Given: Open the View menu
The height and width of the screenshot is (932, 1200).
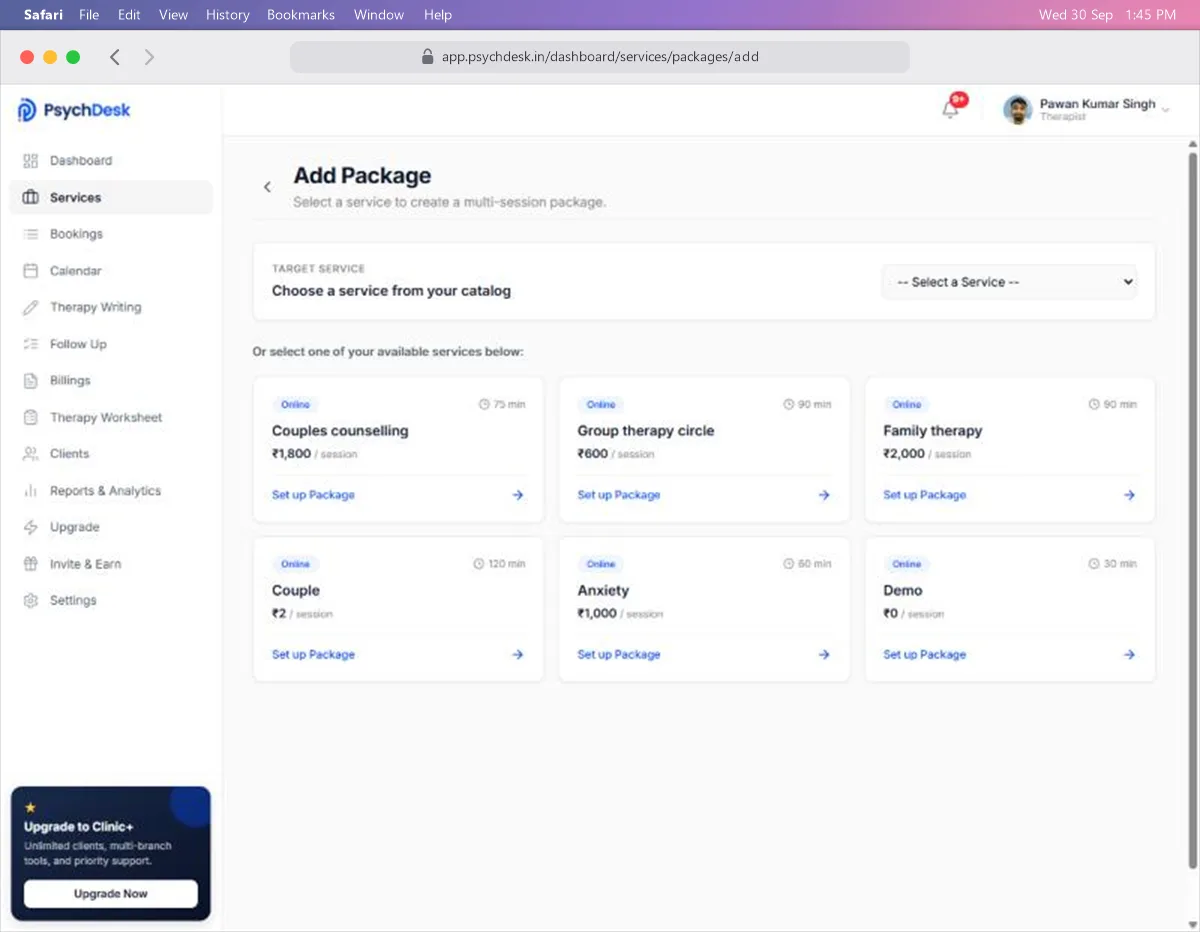Looking at the screenshot, I should coord(173,15).
